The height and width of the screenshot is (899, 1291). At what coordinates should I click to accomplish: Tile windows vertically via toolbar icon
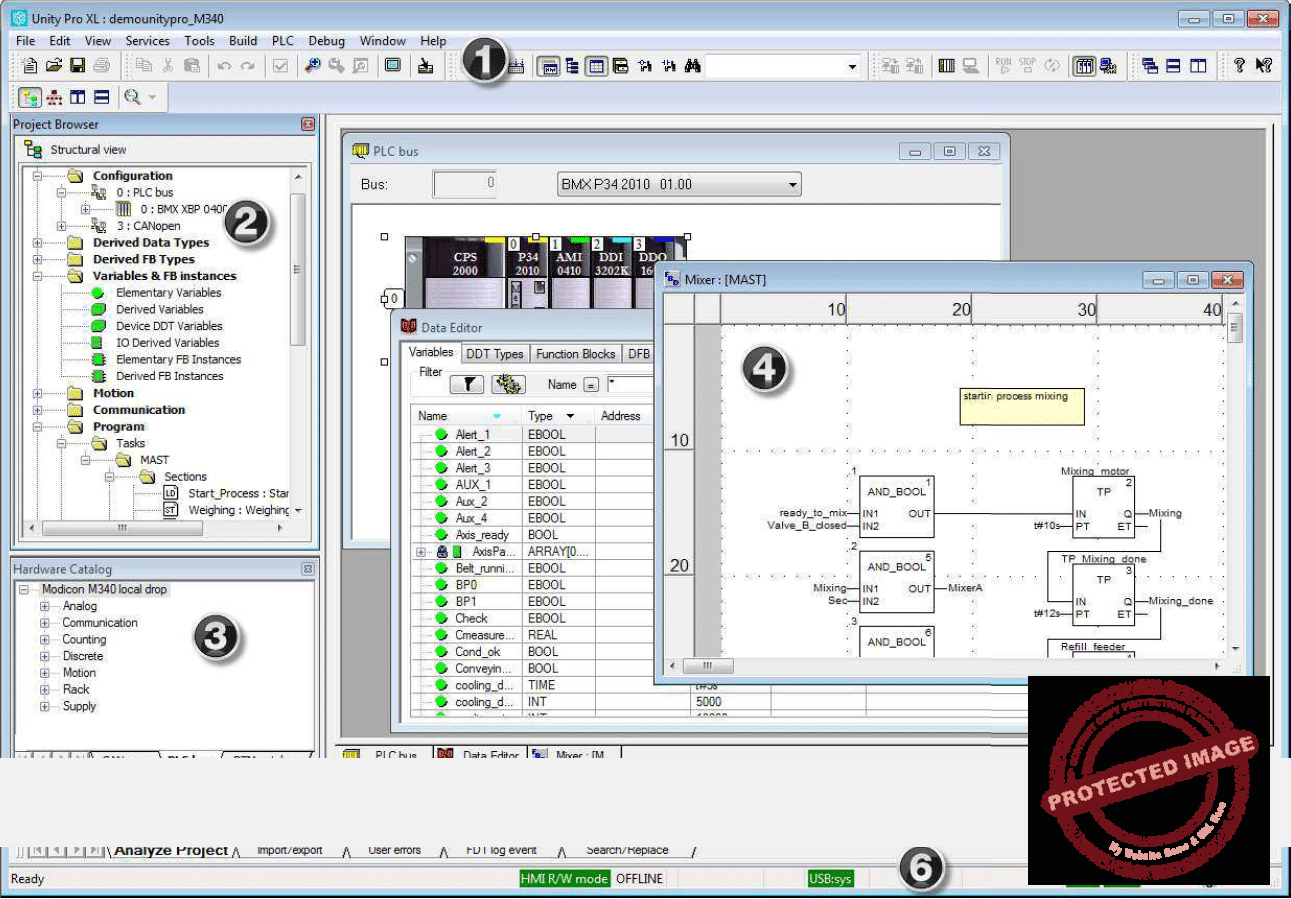[x=1198, y=66]
